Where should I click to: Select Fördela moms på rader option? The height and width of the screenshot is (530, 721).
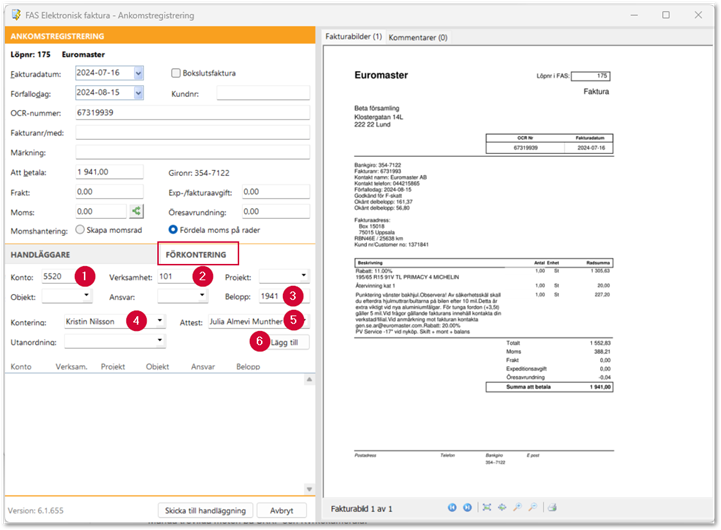tap(173, 229)
